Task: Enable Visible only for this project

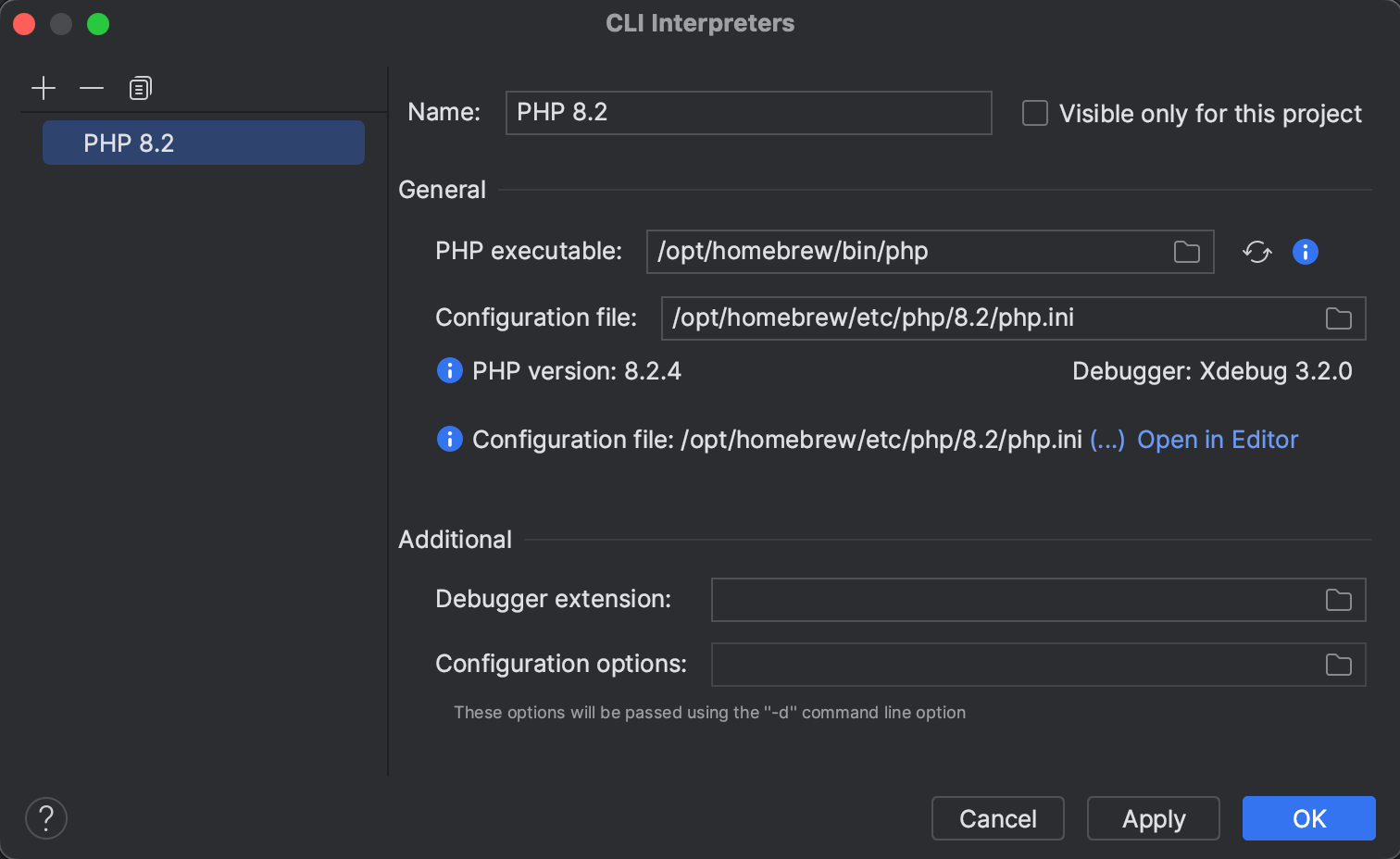Action: click(1034, 113)
